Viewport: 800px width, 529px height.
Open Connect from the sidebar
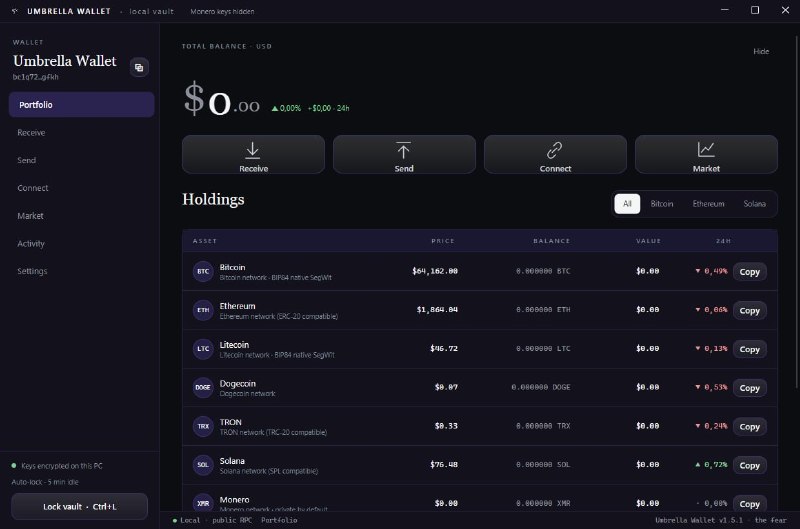33,188
